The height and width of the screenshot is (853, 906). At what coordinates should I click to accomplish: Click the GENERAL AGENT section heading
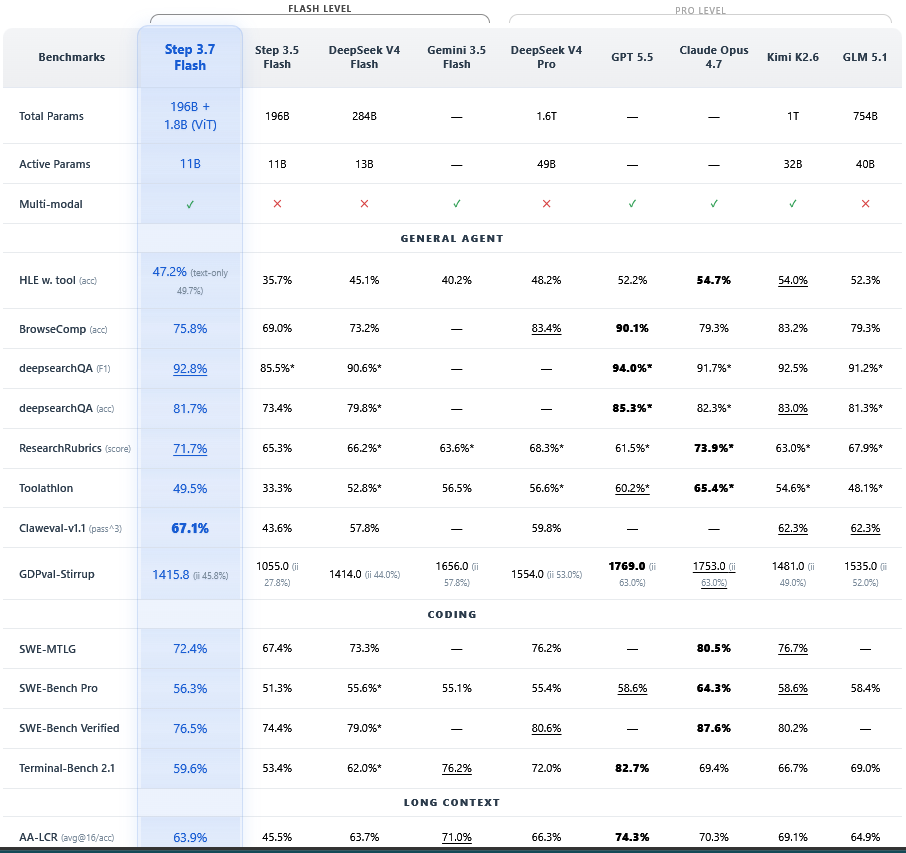pyautogui.click(x=452, y=239)
